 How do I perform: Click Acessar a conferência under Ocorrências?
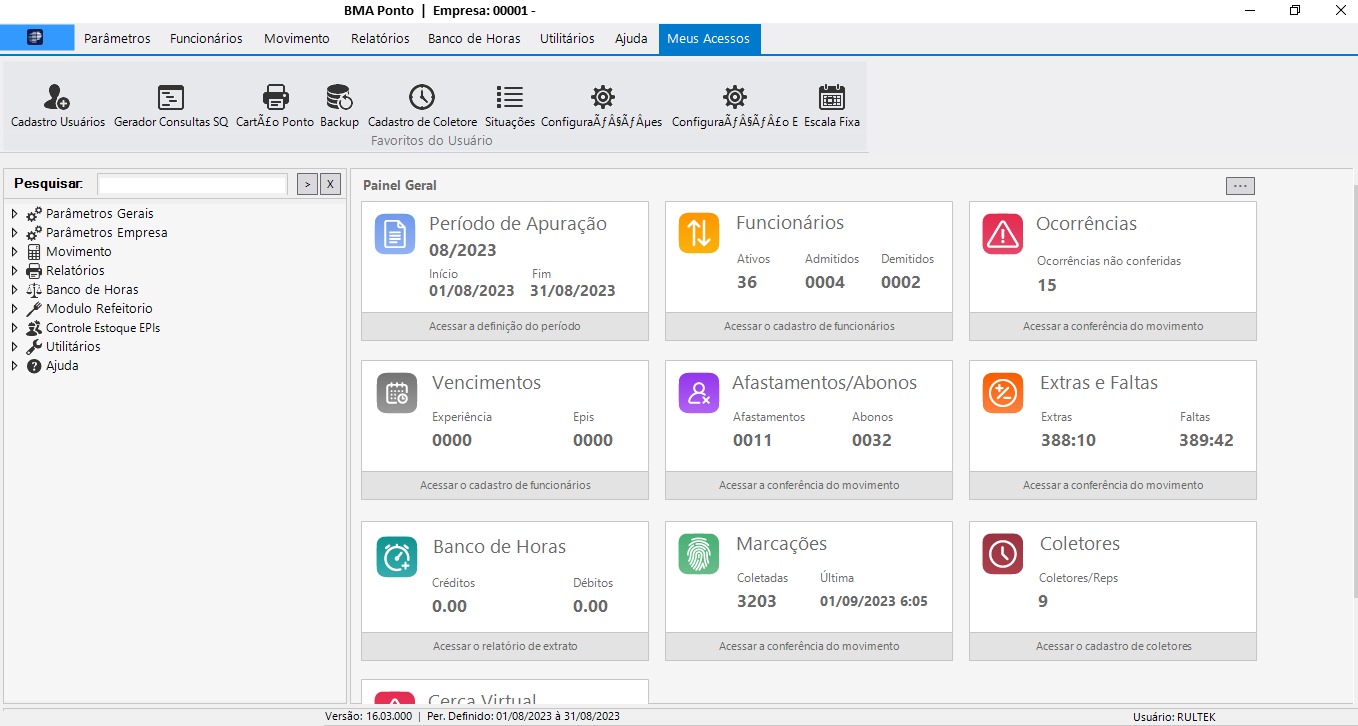coord(1113,326)
